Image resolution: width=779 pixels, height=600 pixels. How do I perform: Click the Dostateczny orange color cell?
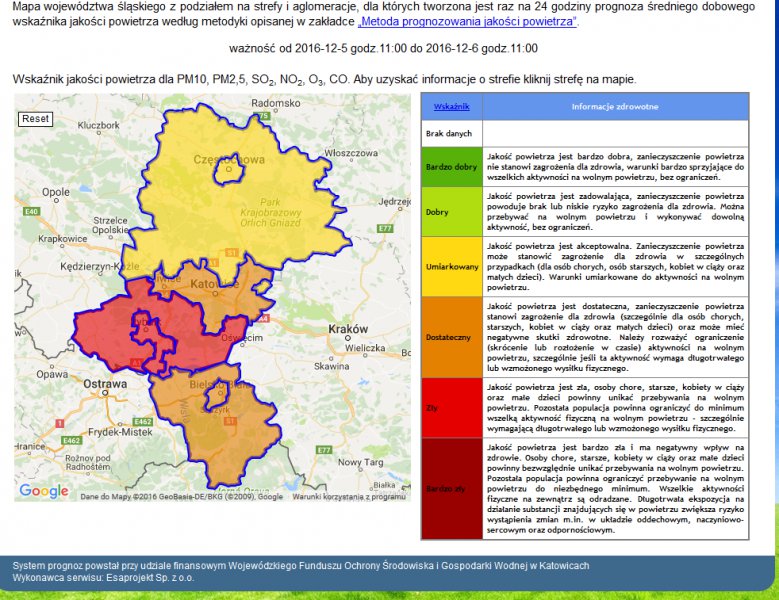[451, 337]
